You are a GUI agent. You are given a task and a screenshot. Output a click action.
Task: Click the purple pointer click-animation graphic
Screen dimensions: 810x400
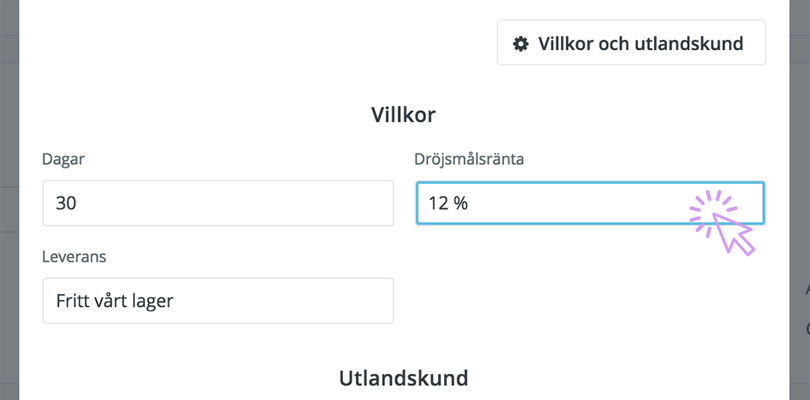pyautogui.click(x=722, y=222)
